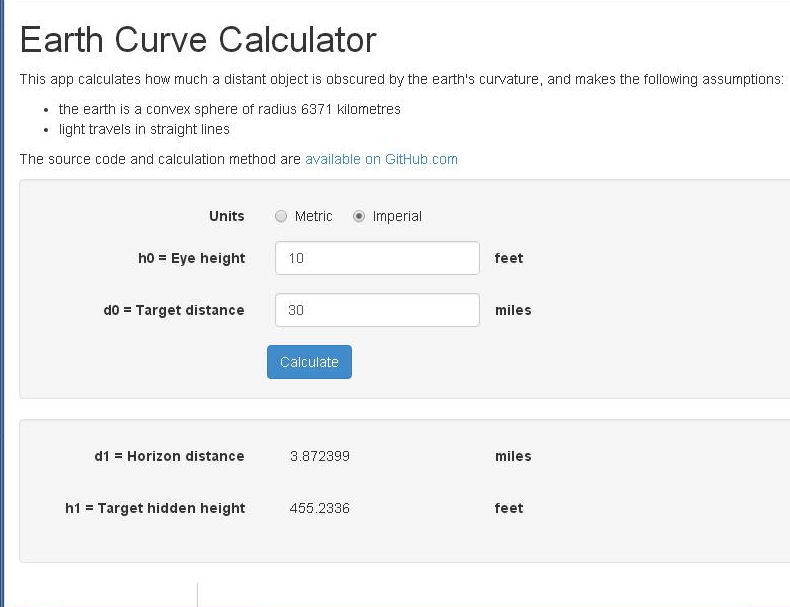
Task: Click "miles" unit beside Target distance field
Action: pyautogui.click(x=513, y=310)
